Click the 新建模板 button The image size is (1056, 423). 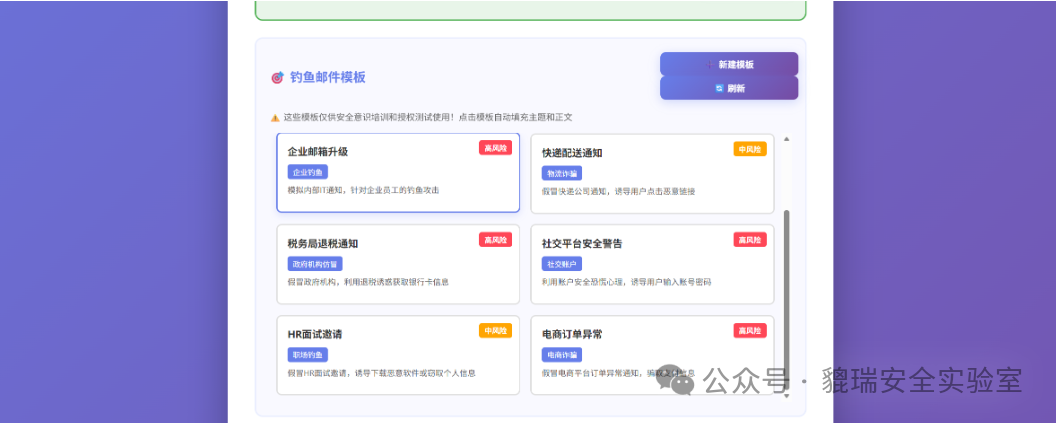[x=729, y=64]
